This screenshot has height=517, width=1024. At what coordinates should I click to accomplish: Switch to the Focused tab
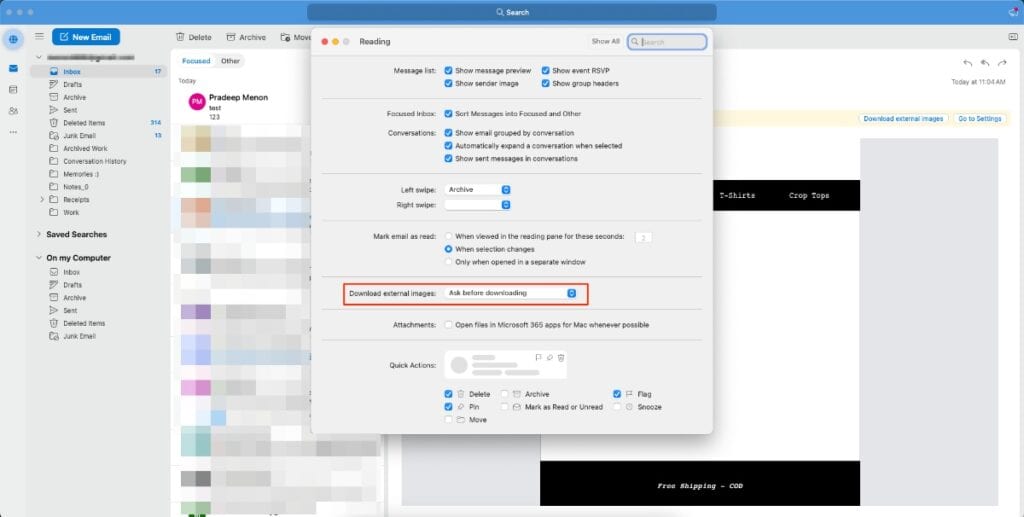click(x=196, y=61)
